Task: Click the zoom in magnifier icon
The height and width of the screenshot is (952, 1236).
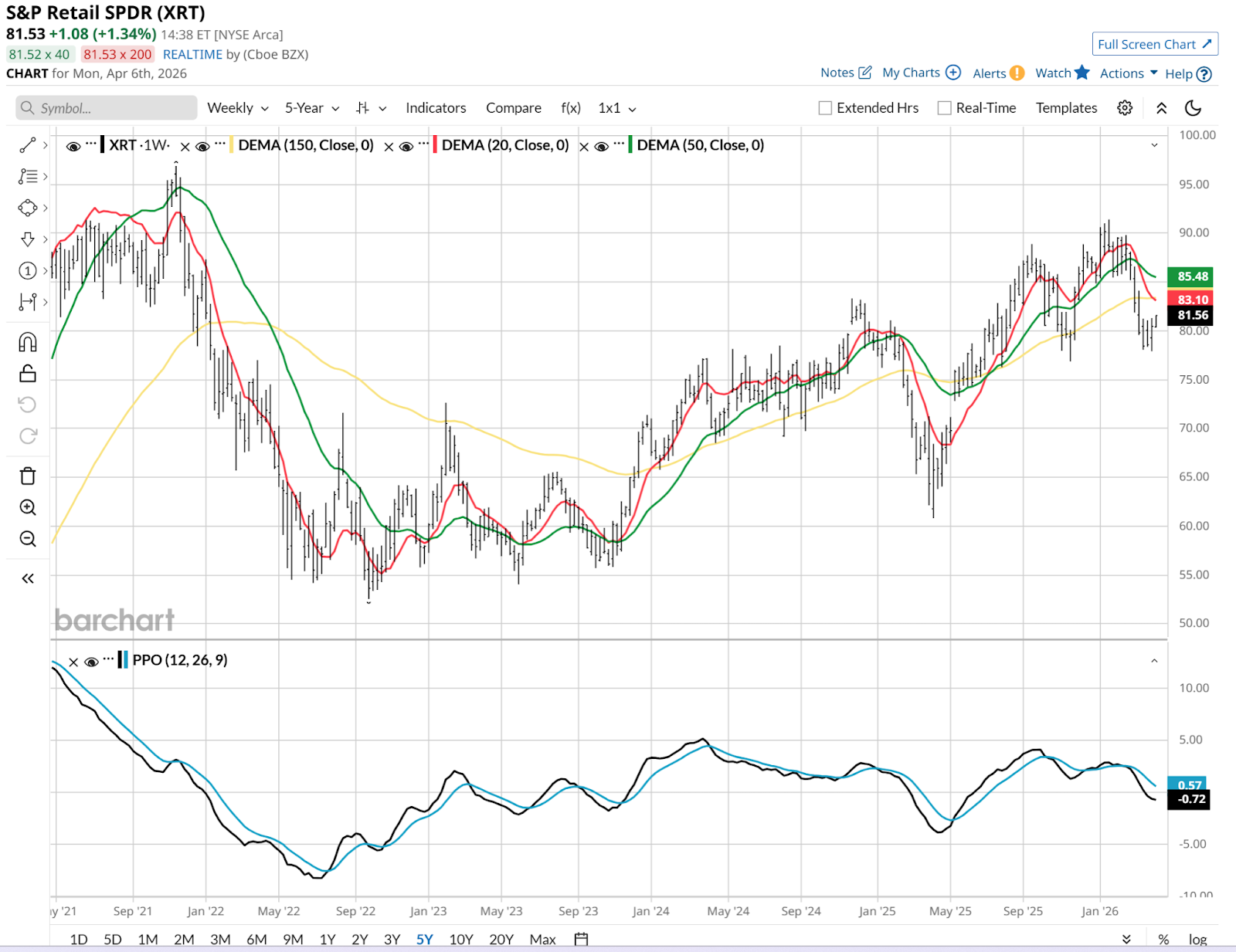Action: 28,507
